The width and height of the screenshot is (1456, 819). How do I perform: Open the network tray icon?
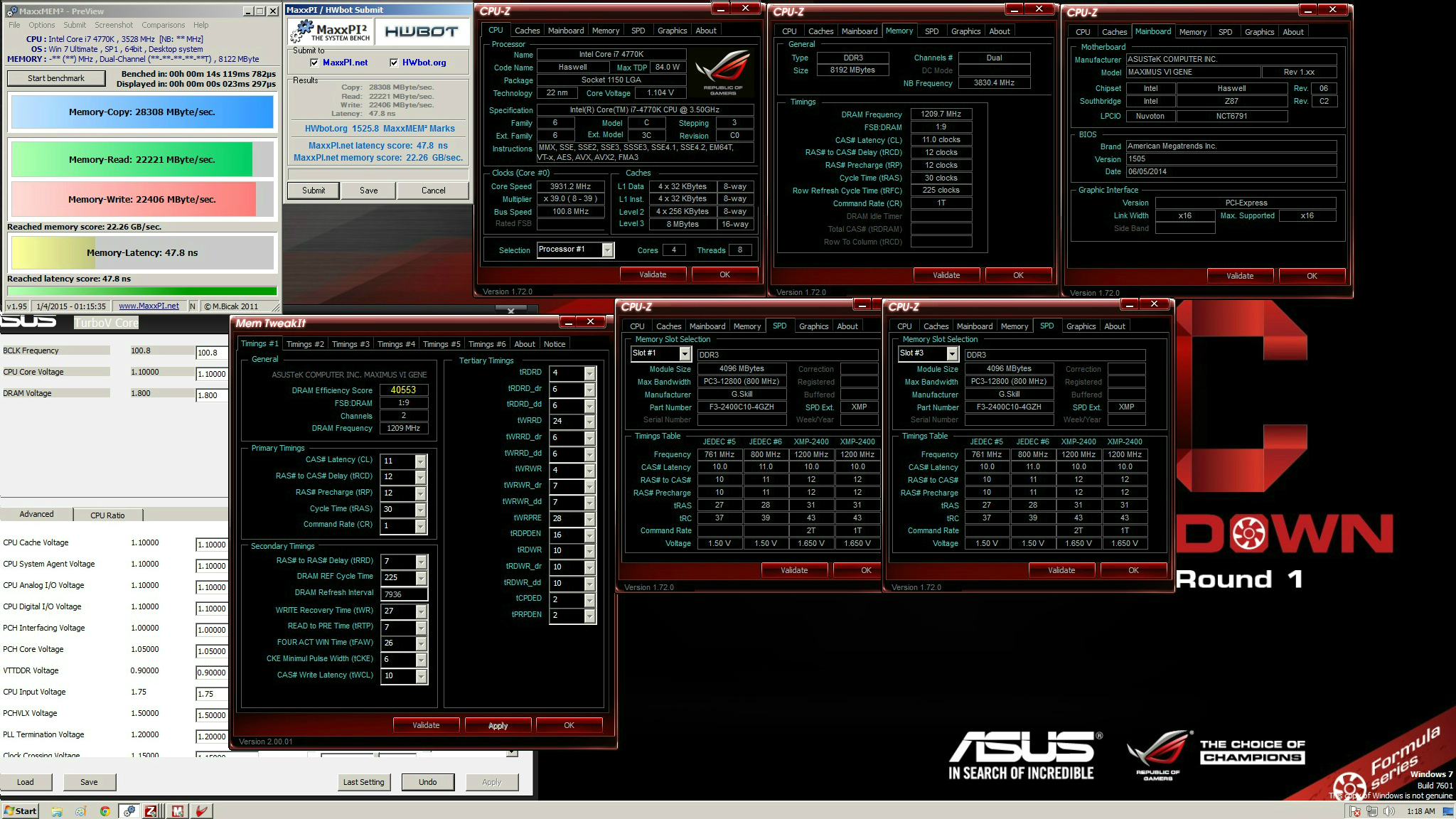tap(1372, 811)
